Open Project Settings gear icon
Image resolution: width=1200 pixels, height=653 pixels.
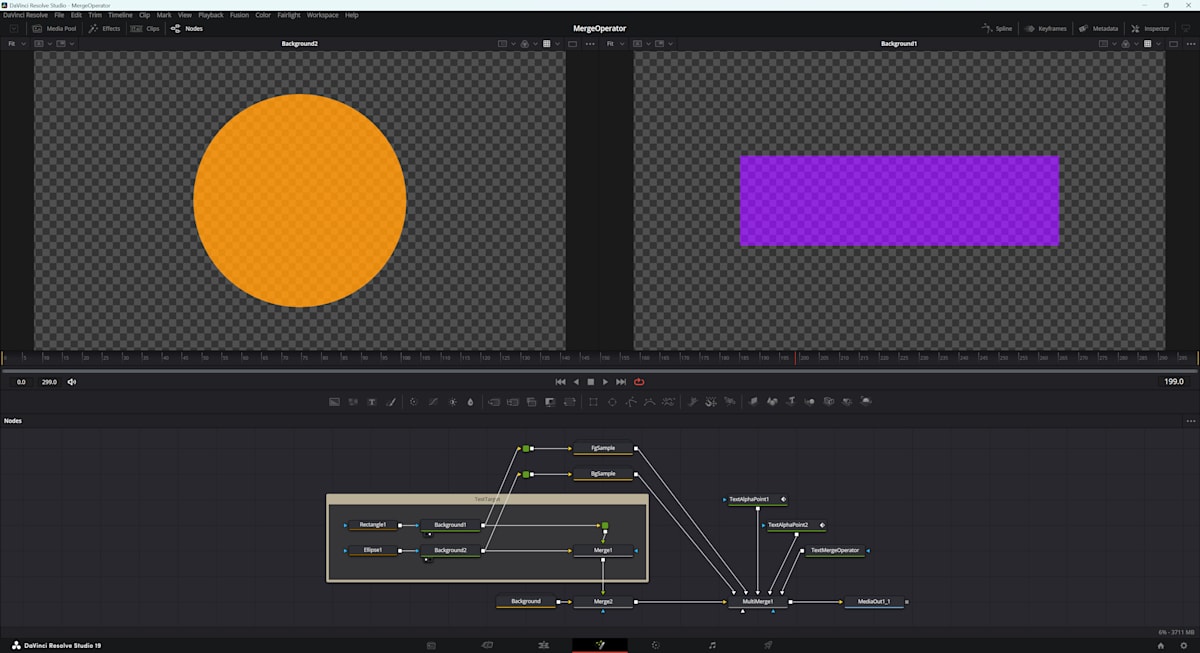(1184, 646)
